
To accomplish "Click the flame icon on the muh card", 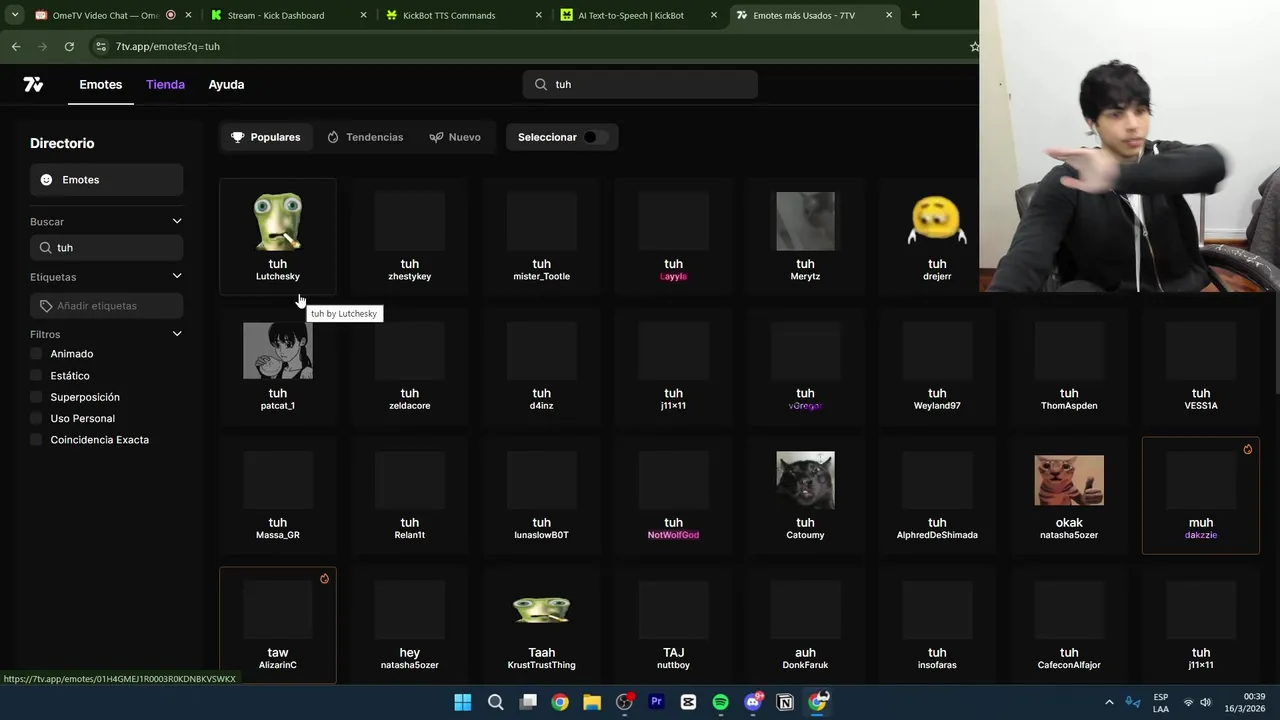I will (x=1247, y=450).
